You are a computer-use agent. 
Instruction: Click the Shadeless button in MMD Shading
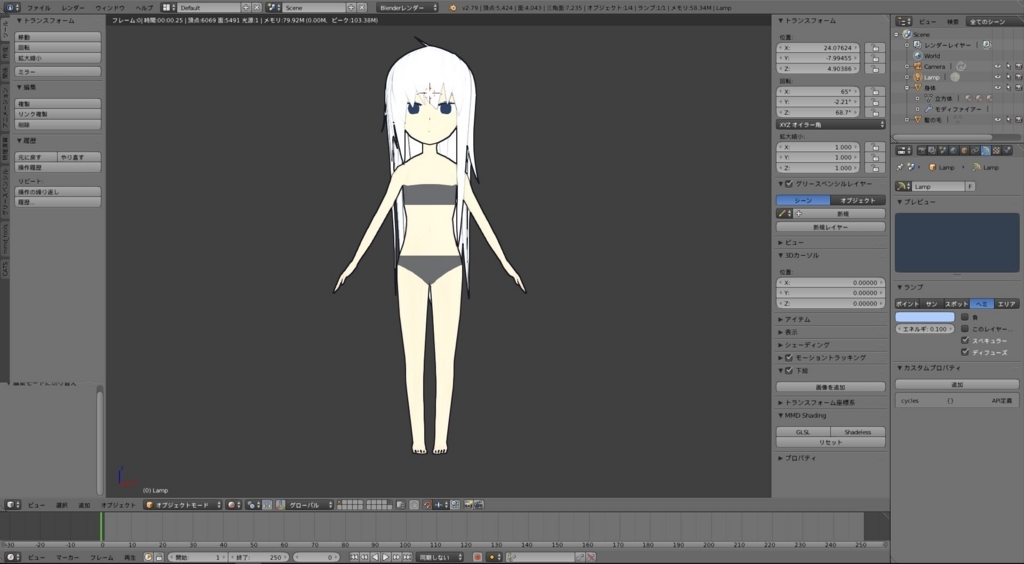tap(857, 432)
